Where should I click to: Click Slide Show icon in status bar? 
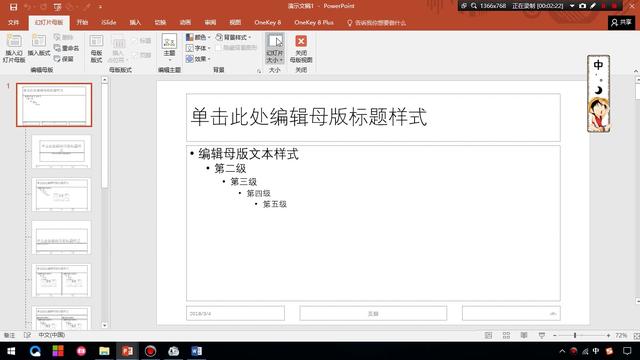[542, 336]
